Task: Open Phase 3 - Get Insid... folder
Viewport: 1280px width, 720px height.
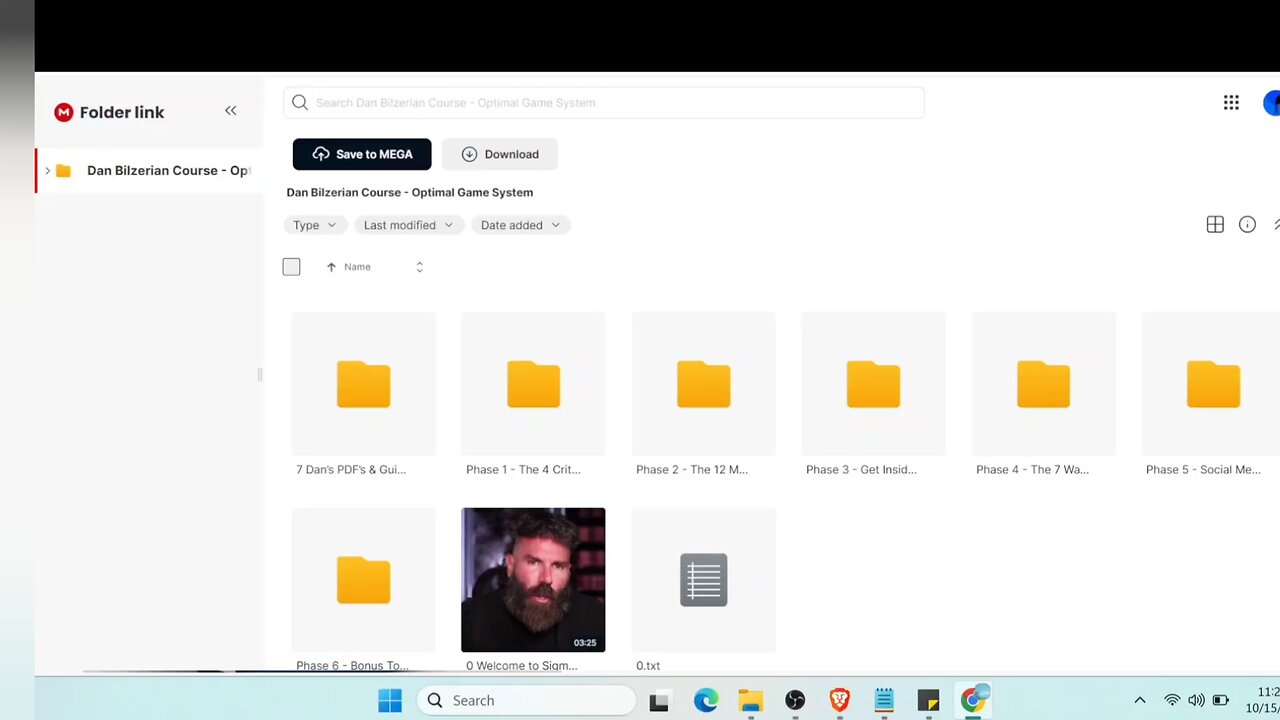Action: pos(873,384)
